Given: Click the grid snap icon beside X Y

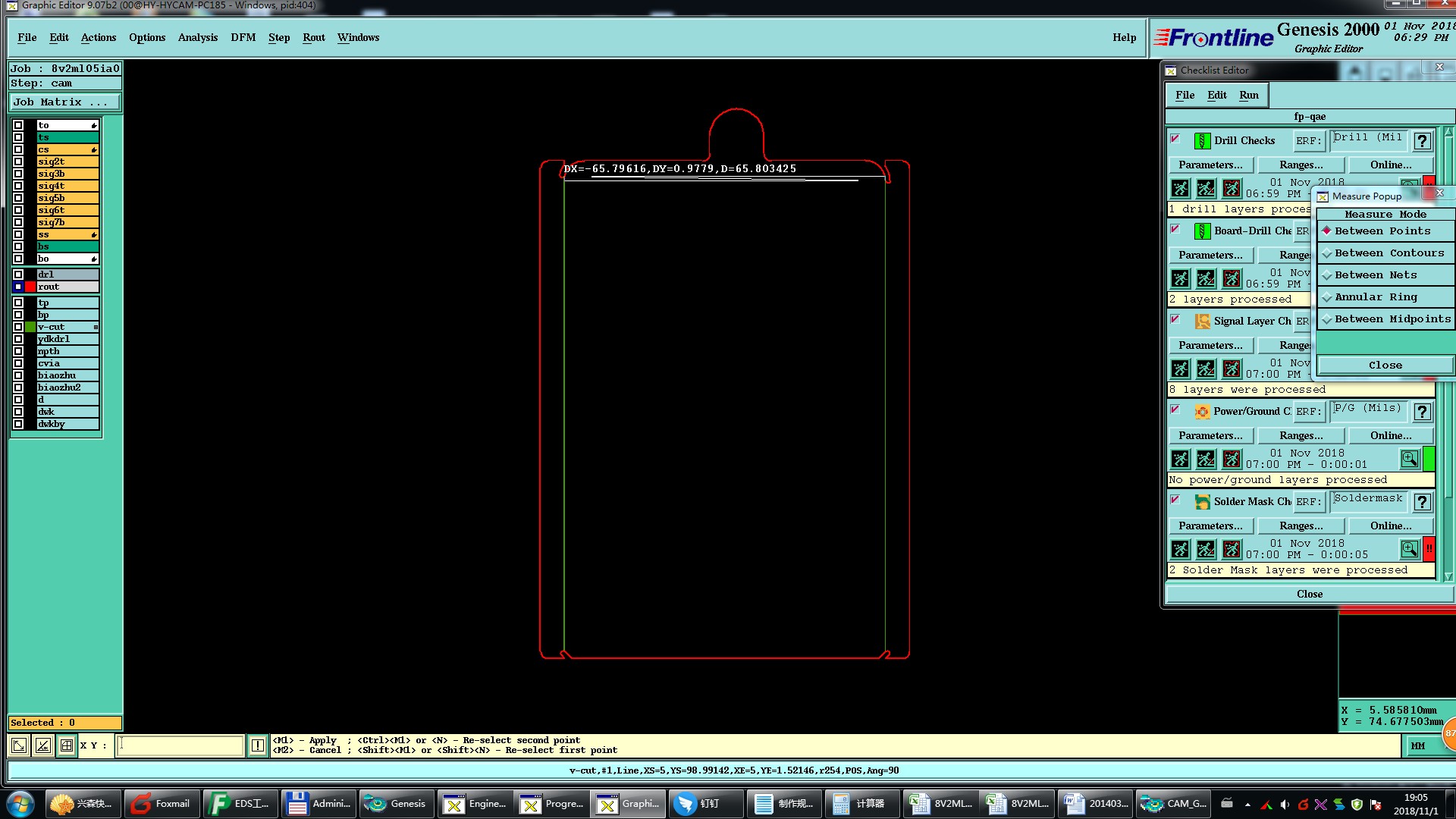Looking at the screenshot, I should tap(67, 745).
